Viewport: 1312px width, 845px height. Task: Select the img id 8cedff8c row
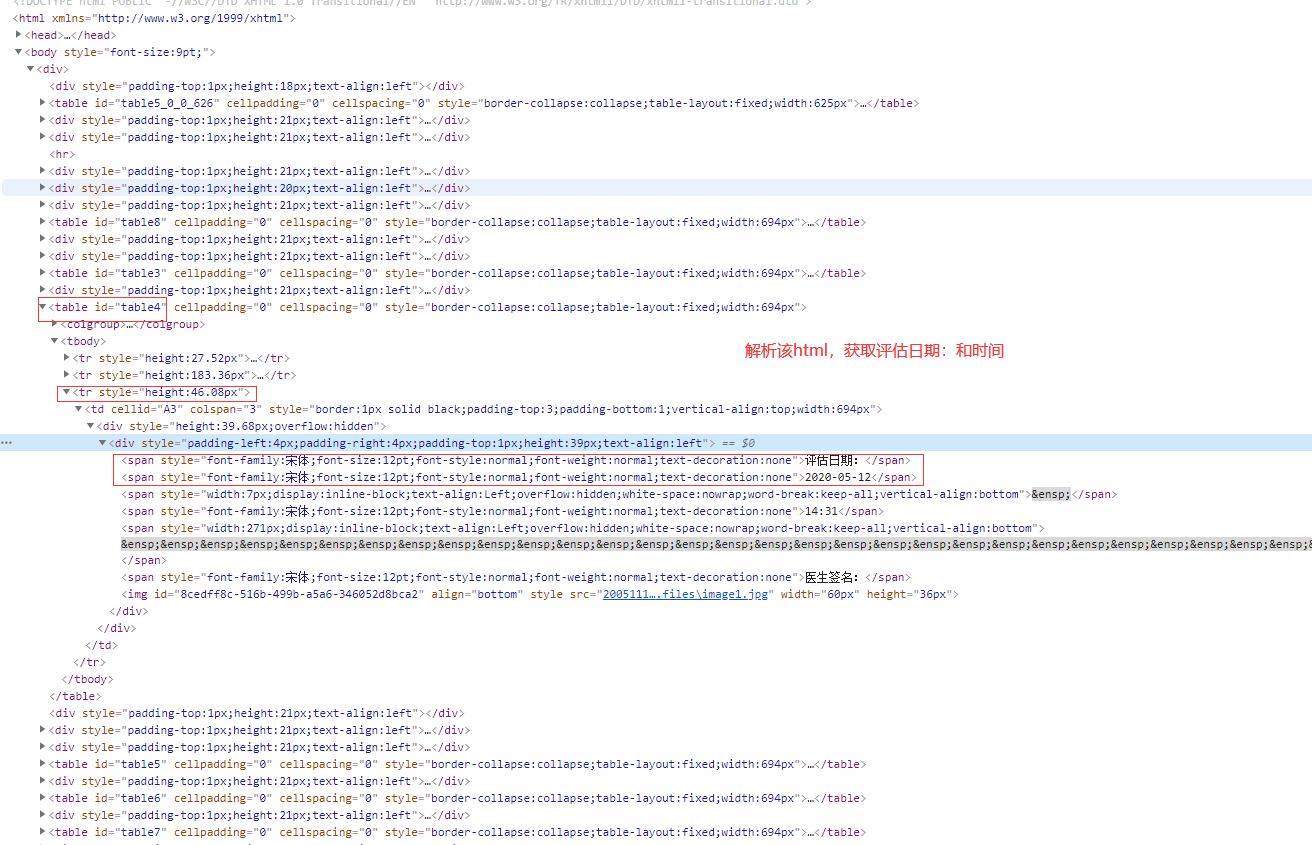(x=540, y=594)
